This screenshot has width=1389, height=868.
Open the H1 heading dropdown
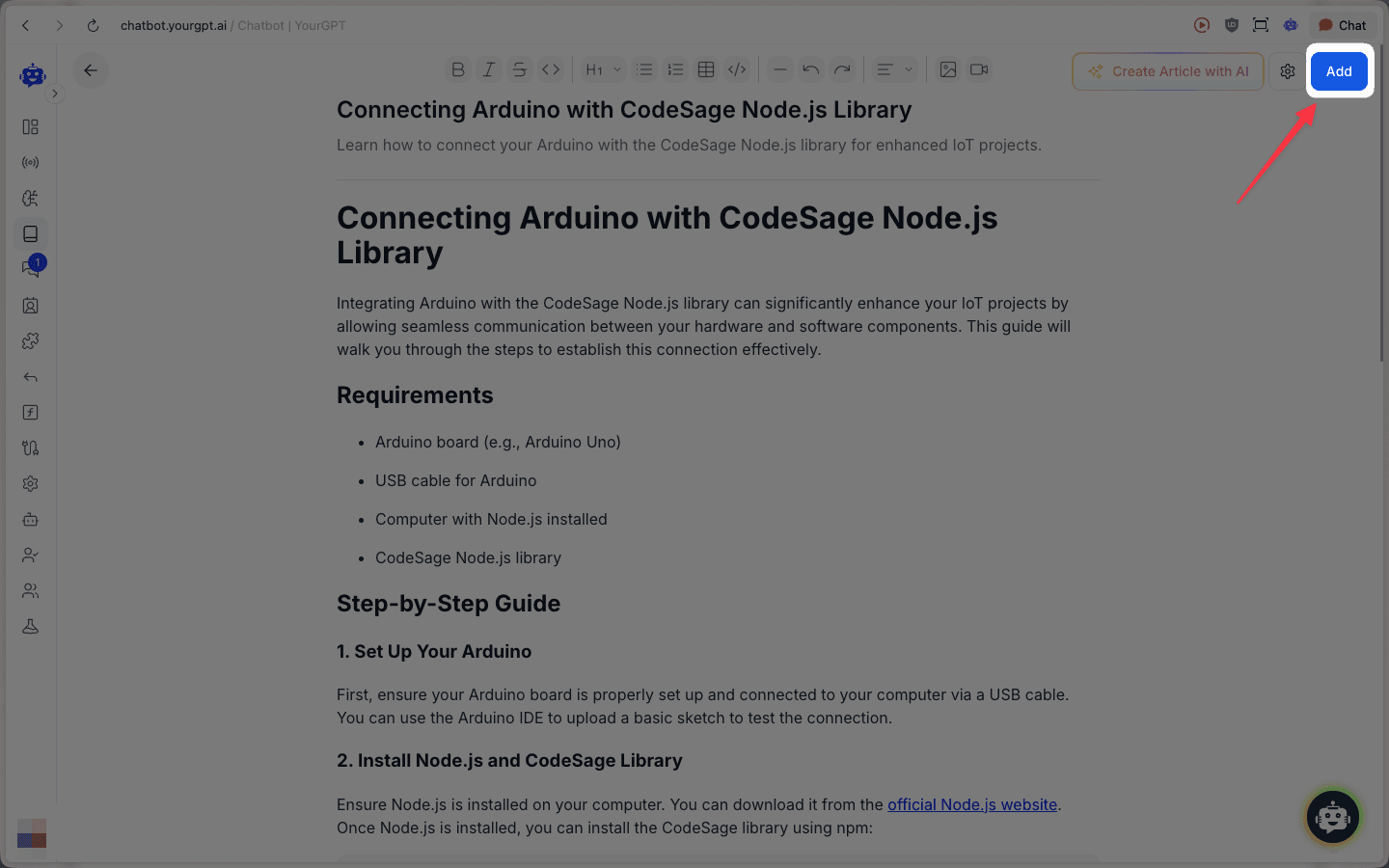(x=600, y=68)
